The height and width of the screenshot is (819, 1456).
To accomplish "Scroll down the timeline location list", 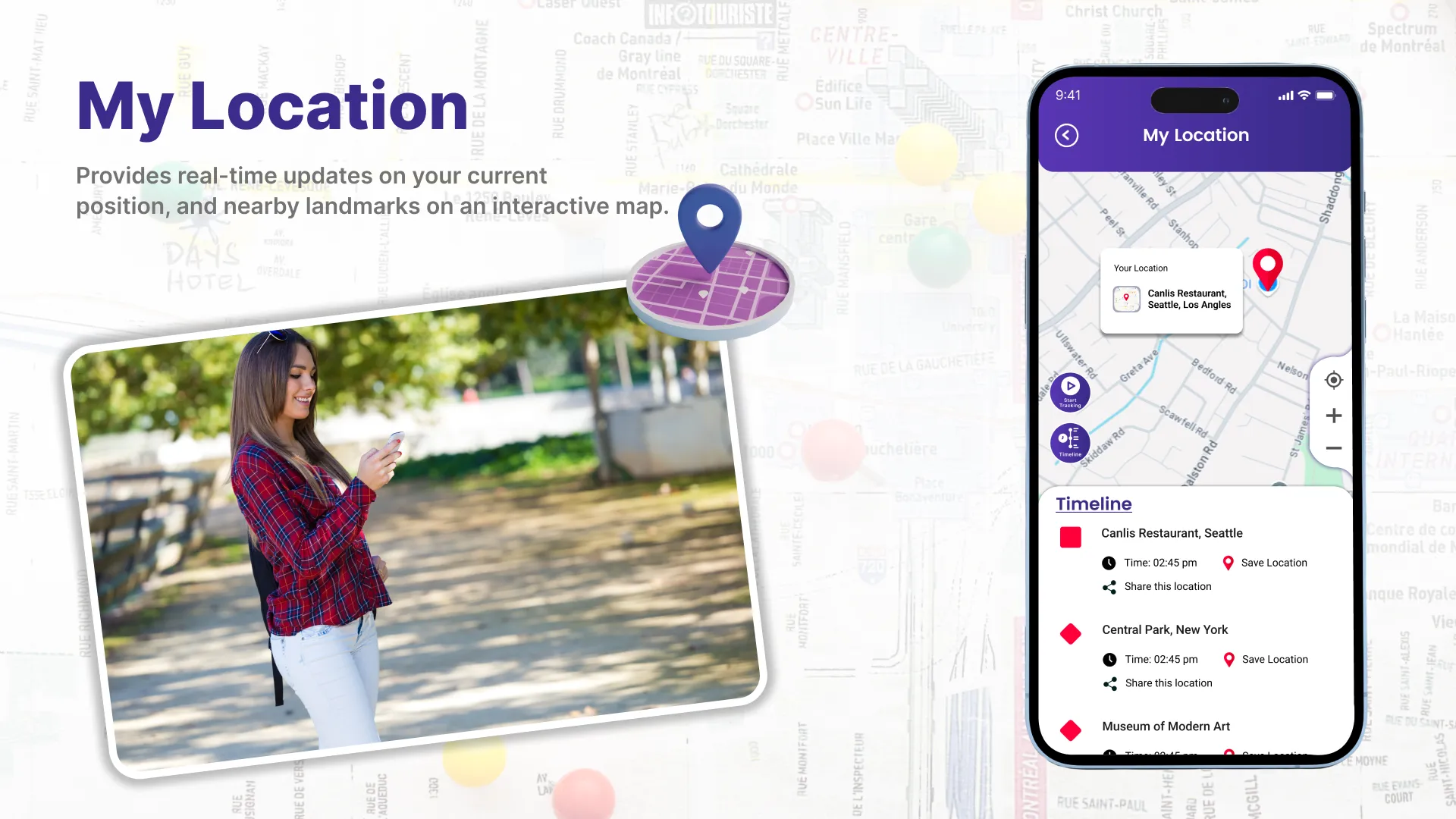I will pos(1195,630).
